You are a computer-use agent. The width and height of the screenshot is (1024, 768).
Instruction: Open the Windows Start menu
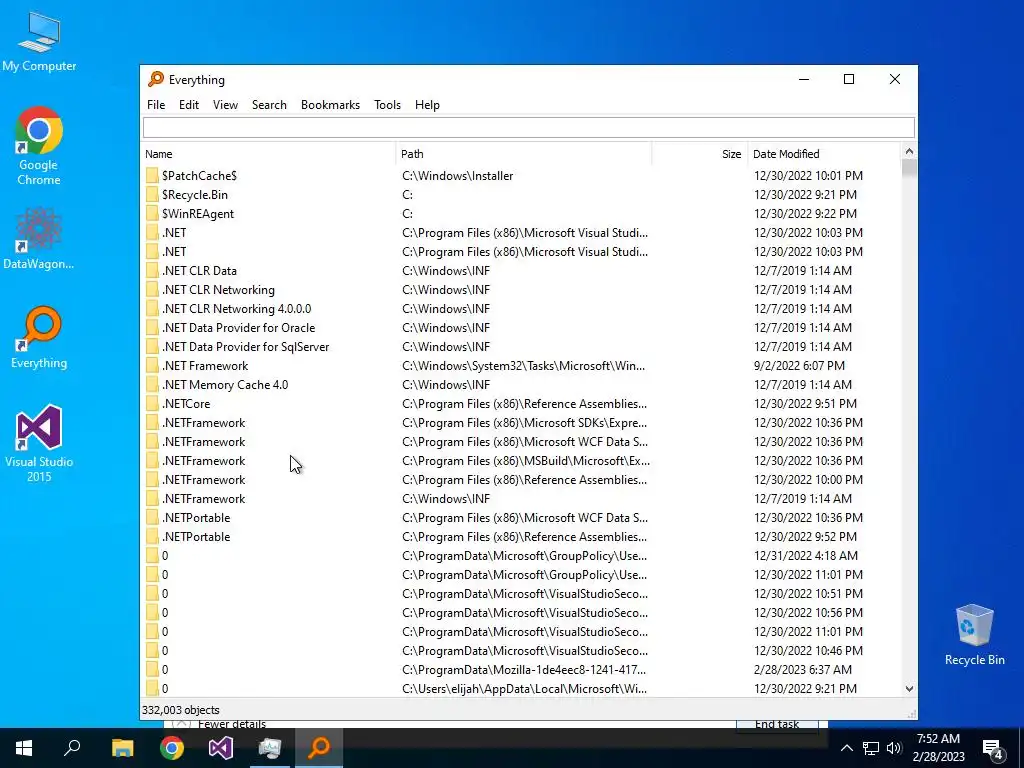tap(24, 748)
